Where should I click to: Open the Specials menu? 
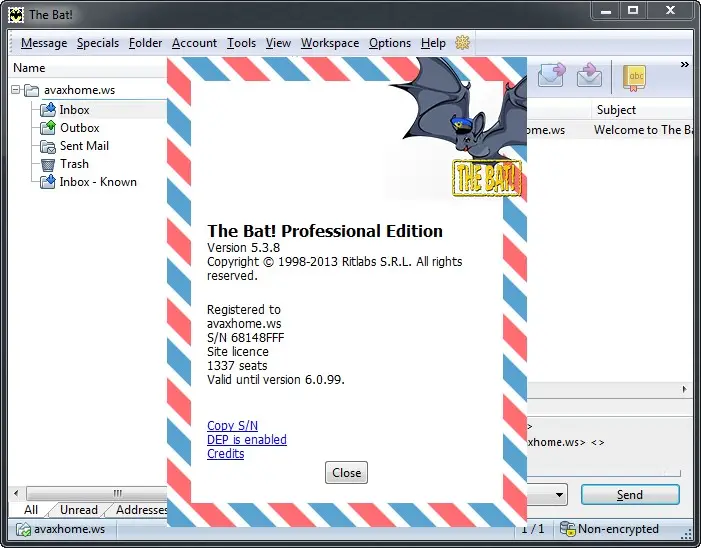coord(98,43)
